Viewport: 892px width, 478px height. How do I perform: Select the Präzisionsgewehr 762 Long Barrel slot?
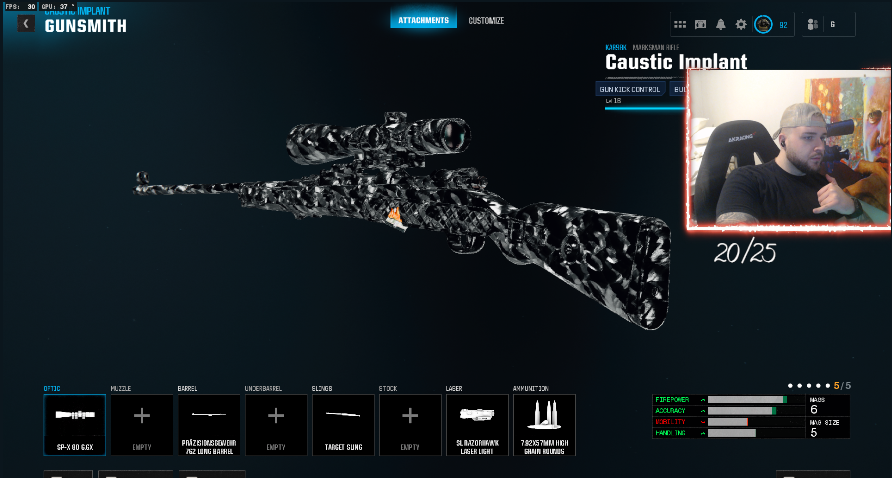point(209,425)
